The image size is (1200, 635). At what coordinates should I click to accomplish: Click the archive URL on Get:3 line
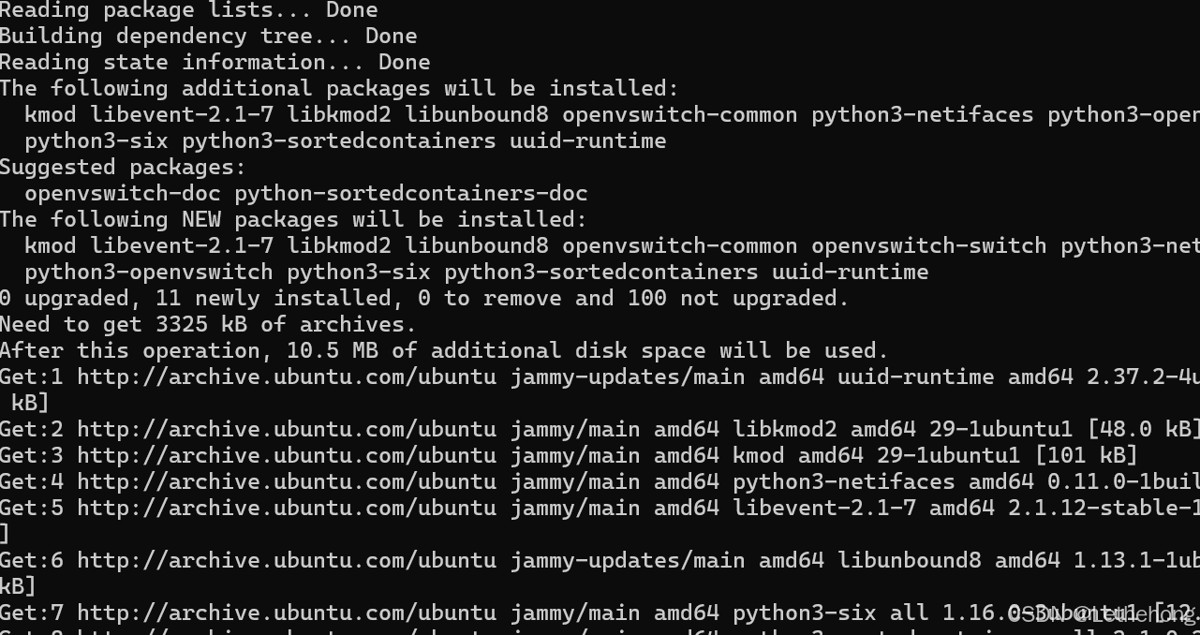pyautogui.click(x=286, y=456)
